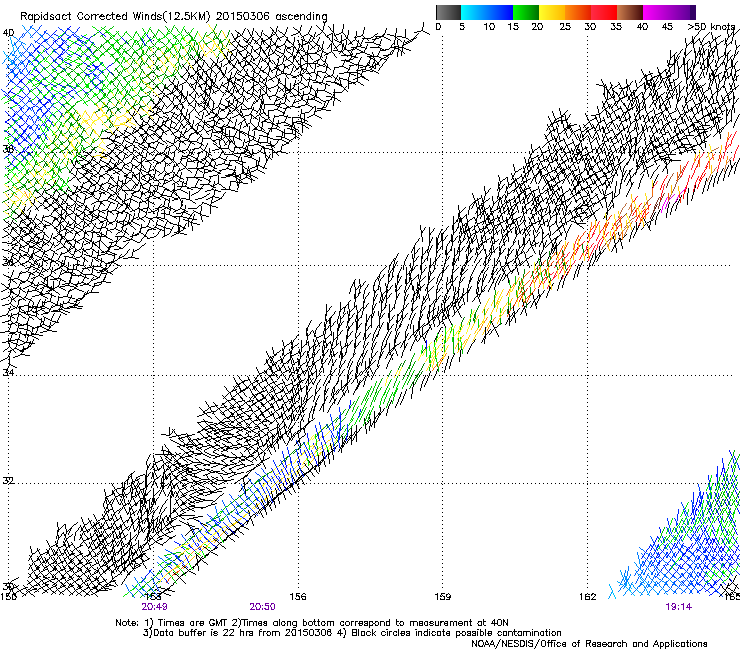Screen dimensions: 740x650
Task: Click the purple '20:49' swath time label
Action: [154, 607]
